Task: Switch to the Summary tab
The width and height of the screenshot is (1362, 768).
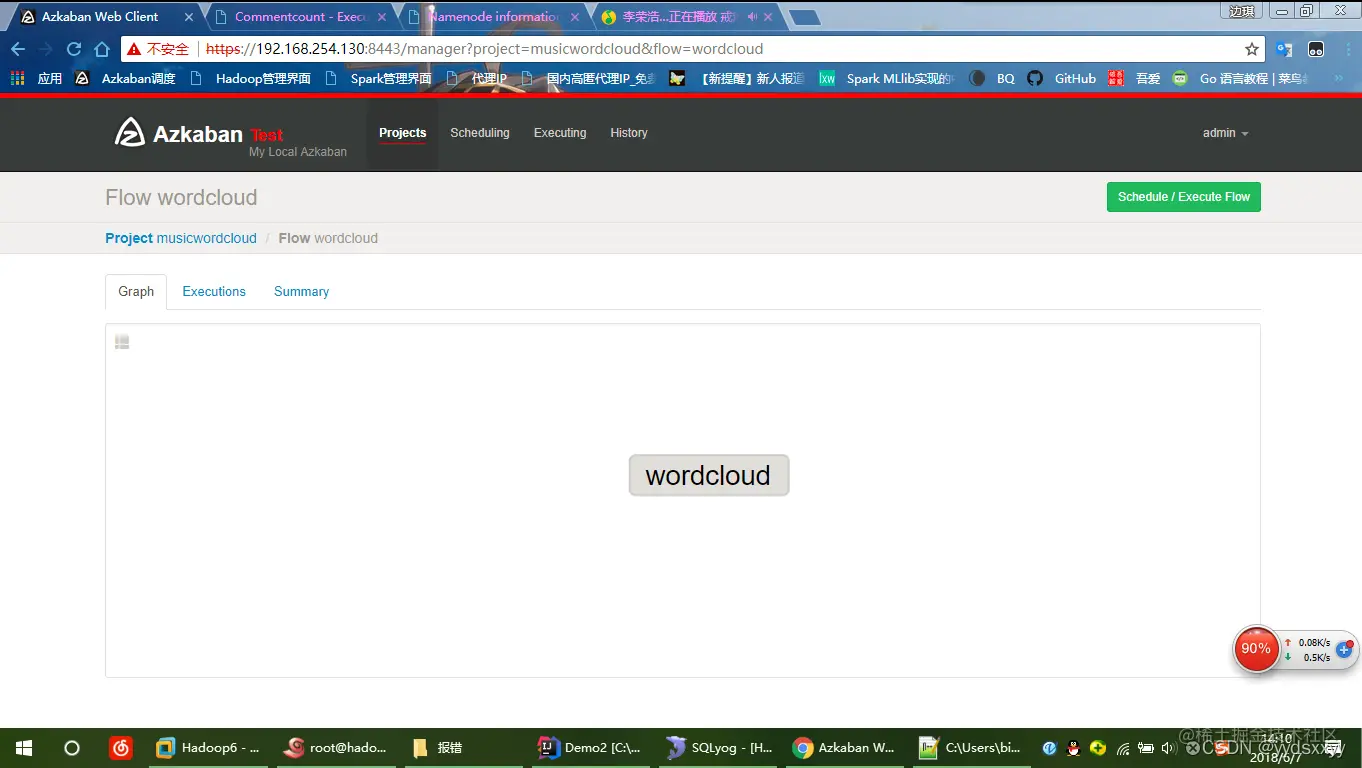Action: click(301, 291)
